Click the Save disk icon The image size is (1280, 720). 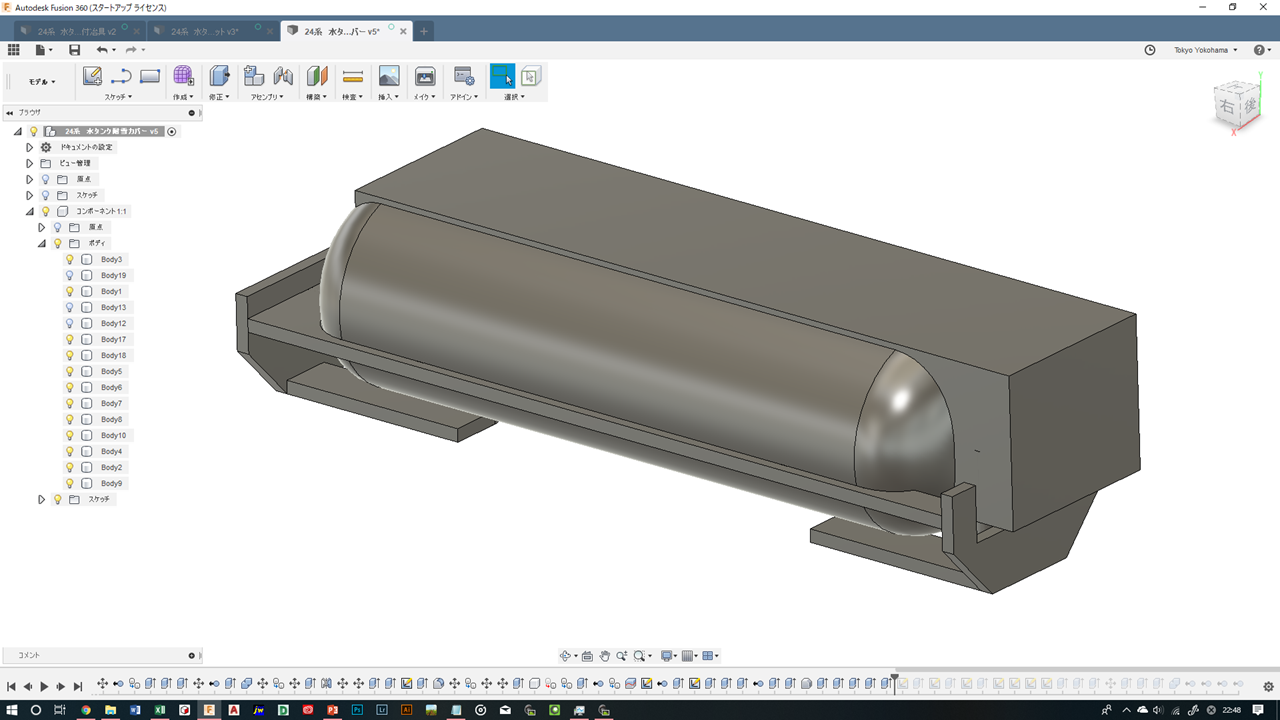tap(74, 50)
